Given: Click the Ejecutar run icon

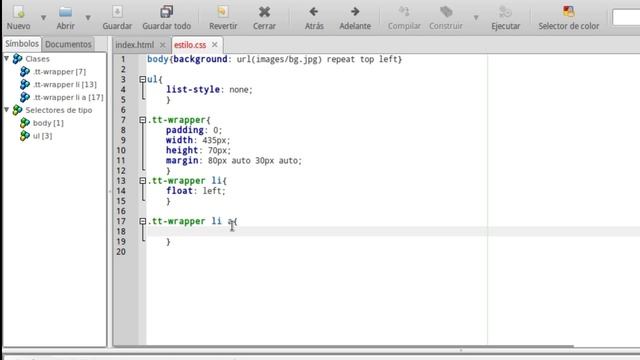Looking at the screenshot, I should pyautogui.click(x=505, y=11).
